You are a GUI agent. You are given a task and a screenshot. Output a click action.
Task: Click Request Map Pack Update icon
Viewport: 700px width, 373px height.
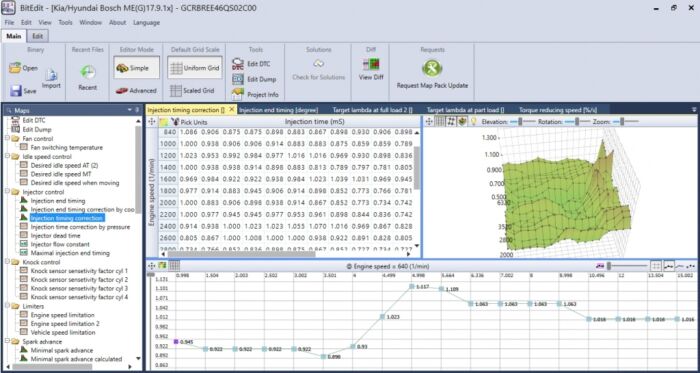click(432, 68)
